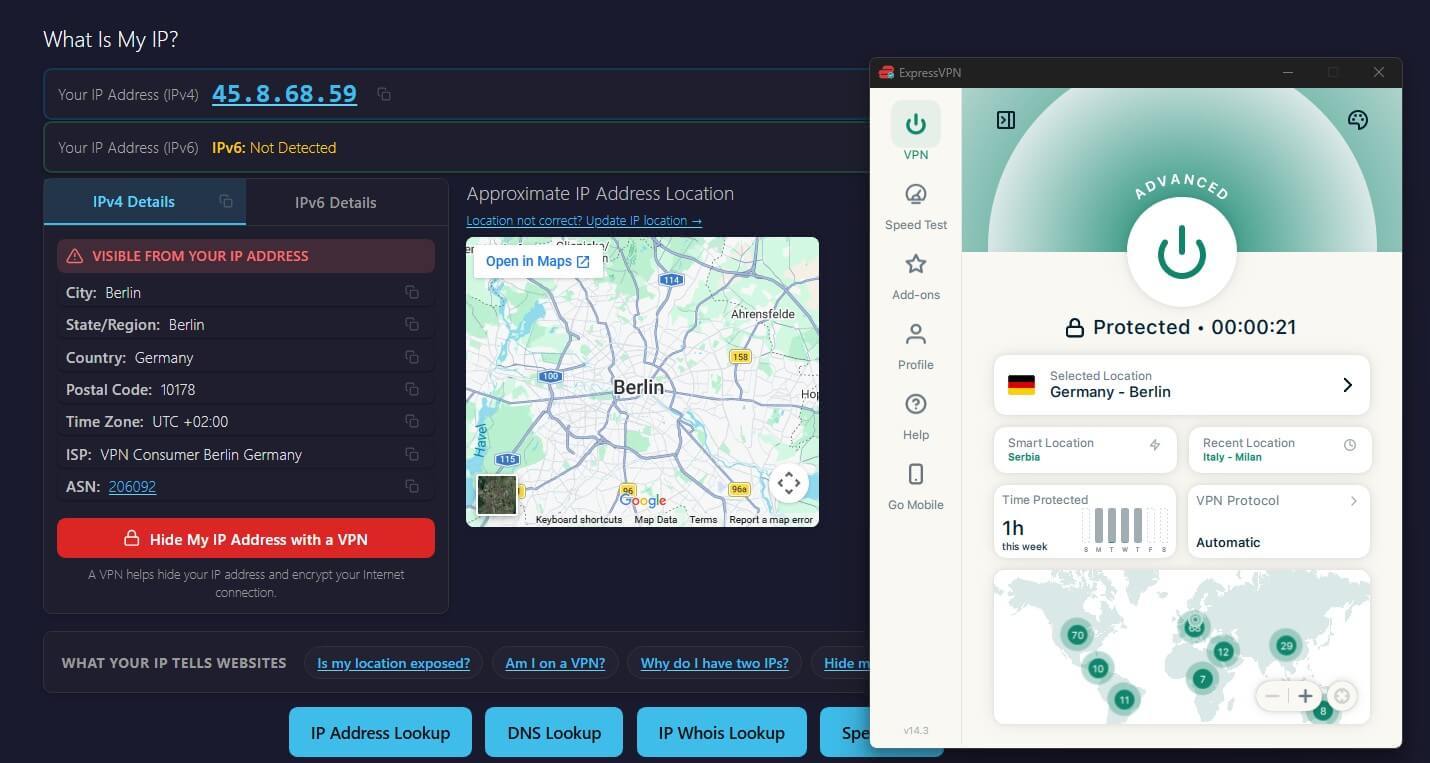Viewport: 1430px width, 763px height.
Task: Copy IPv4 Details tab contents icon
Action: (x=226, y=201)
